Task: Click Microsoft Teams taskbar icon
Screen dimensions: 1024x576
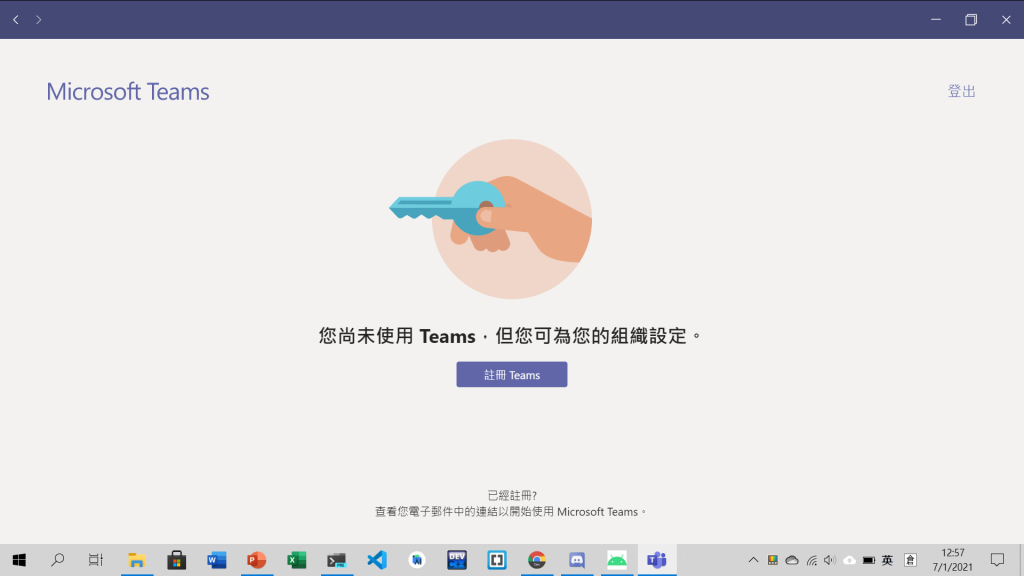Action: click(x=657, y=560)
